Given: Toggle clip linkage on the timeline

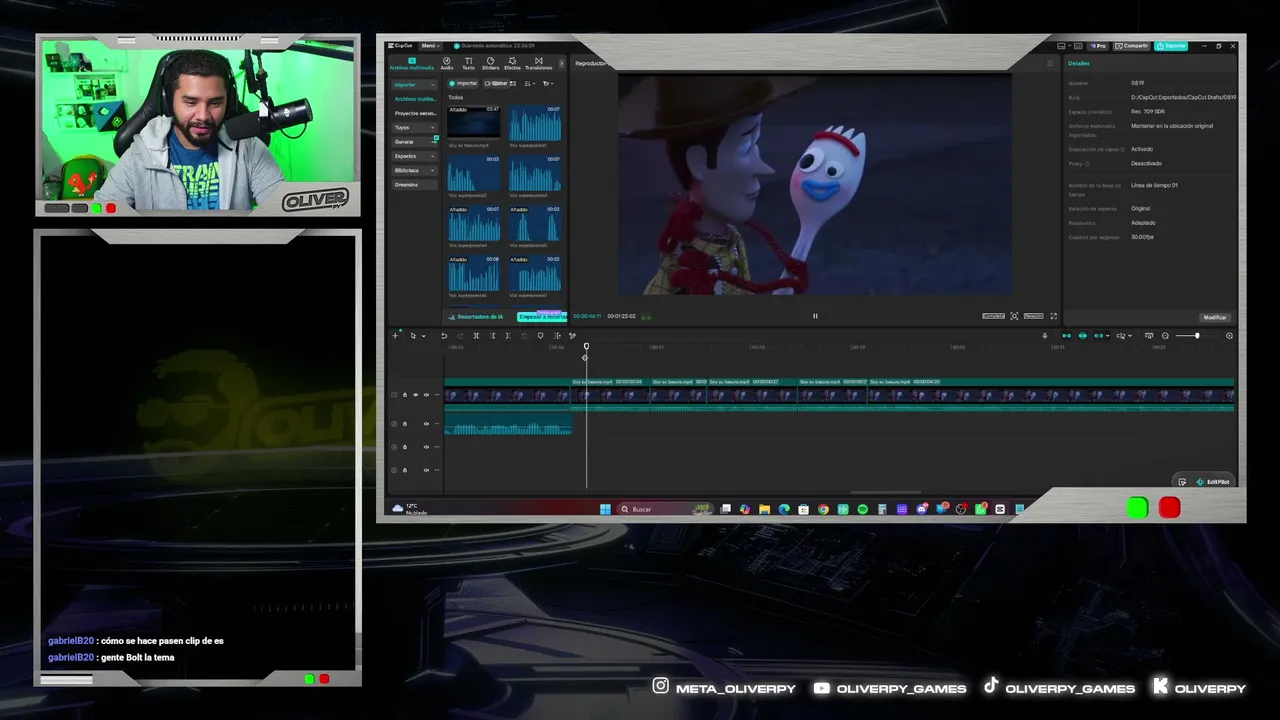Looking at the screenshot, I should click(1100, 336).
